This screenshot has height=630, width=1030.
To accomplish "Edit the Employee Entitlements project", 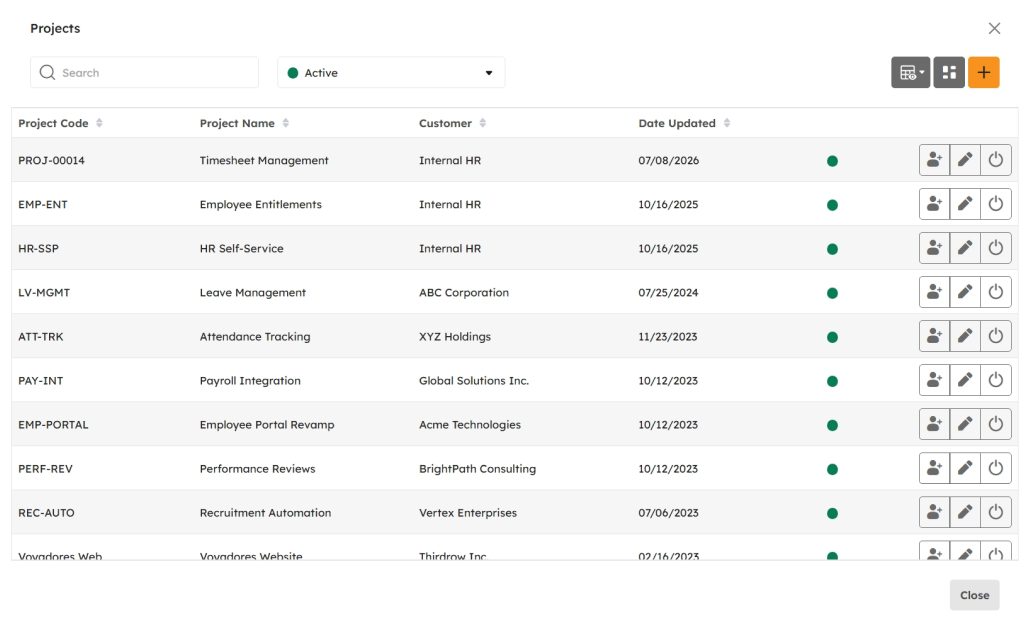I will click(x=965, y=204).
